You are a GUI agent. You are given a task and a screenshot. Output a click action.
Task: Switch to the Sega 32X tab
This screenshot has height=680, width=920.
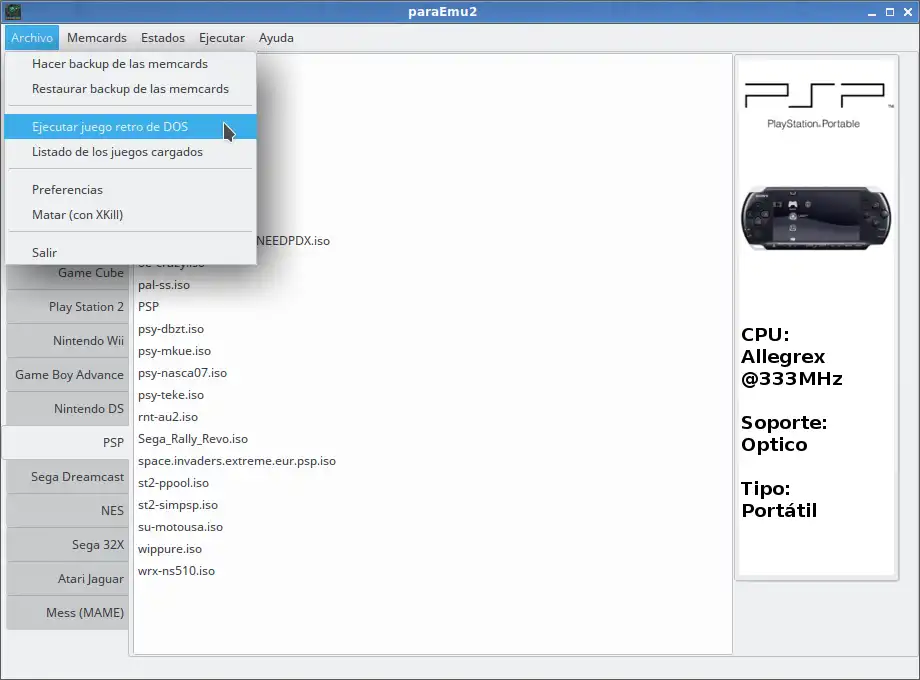(x=68, y=545)
